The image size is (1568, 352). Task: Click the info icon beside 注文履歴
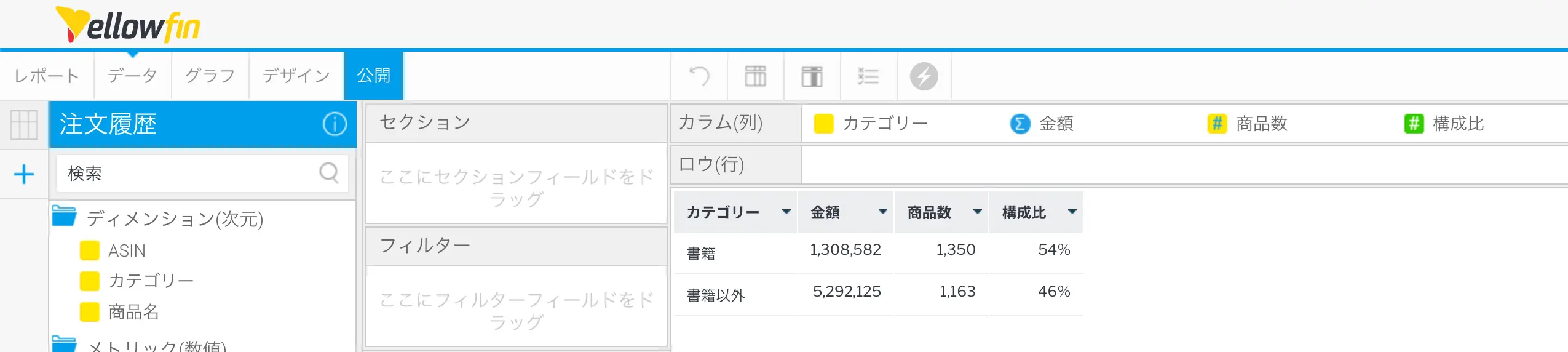pos(335,124)
